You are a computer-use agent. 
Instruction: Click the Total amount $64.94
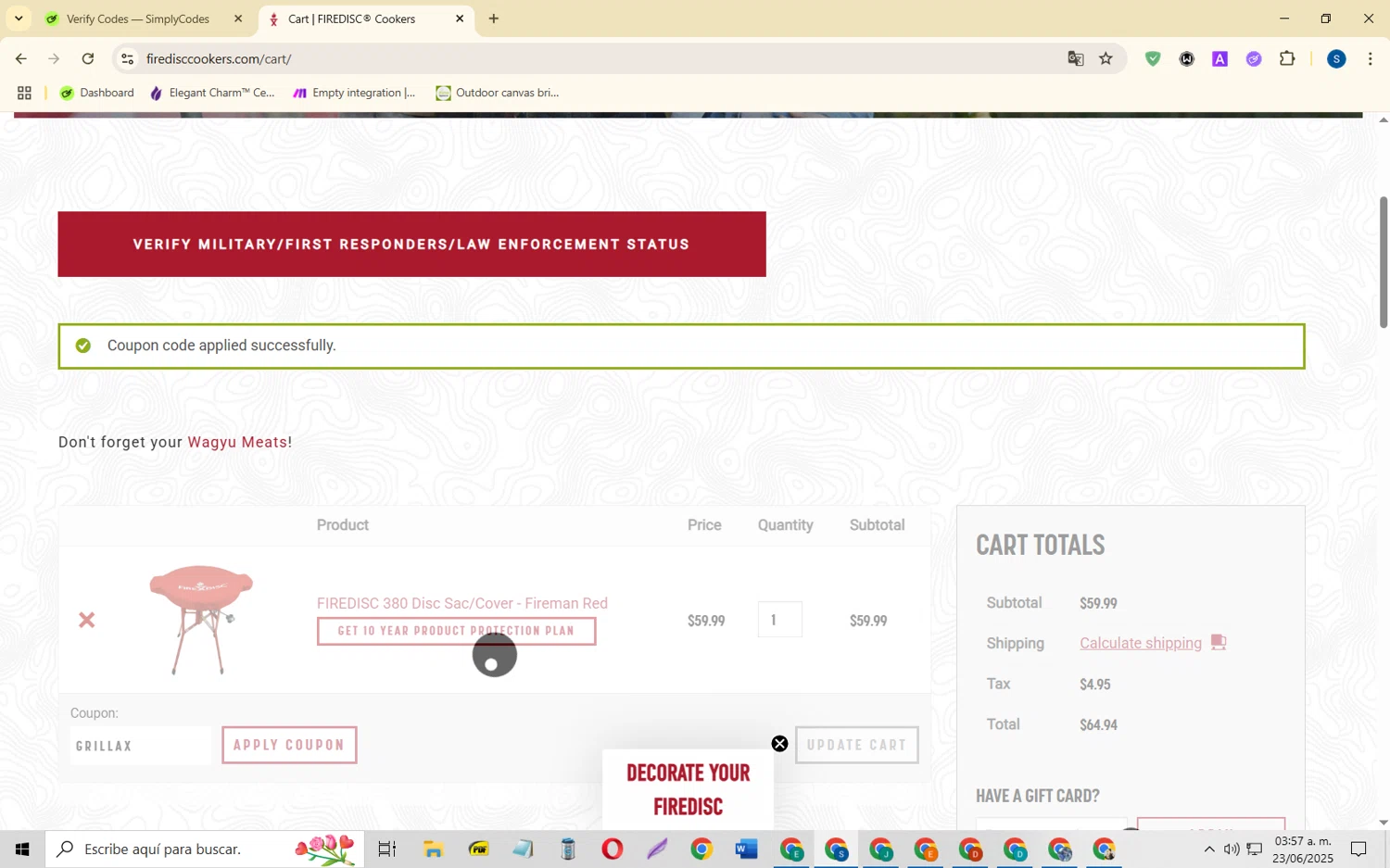pos(1098,725)
